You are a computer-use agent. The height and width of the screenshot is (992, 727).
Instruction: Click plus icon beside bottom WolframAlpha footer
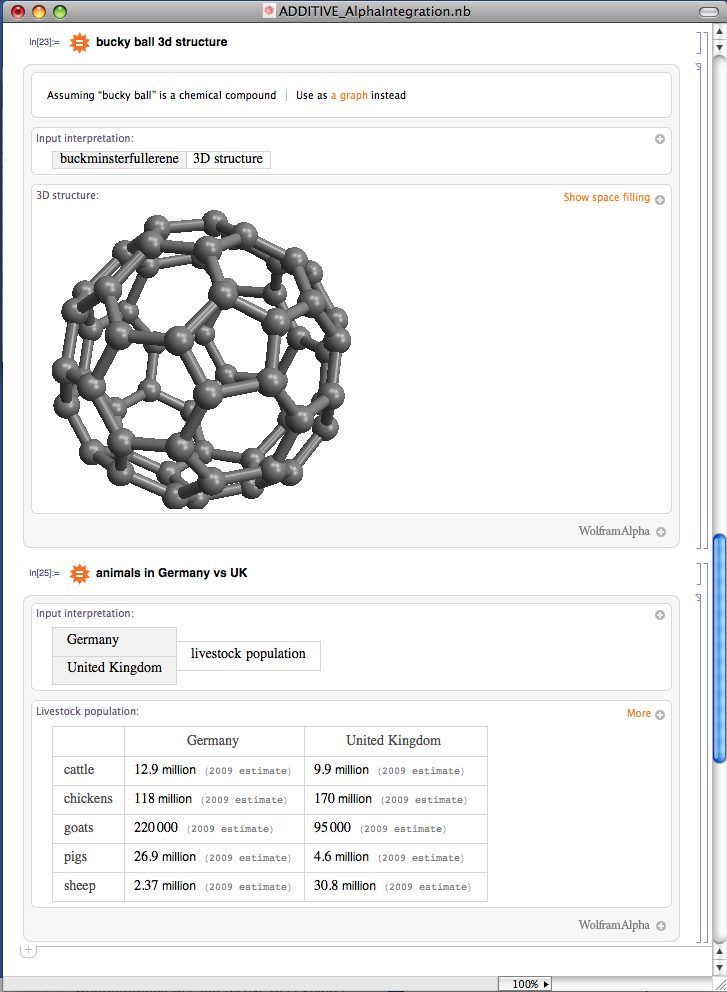point(661,926)
